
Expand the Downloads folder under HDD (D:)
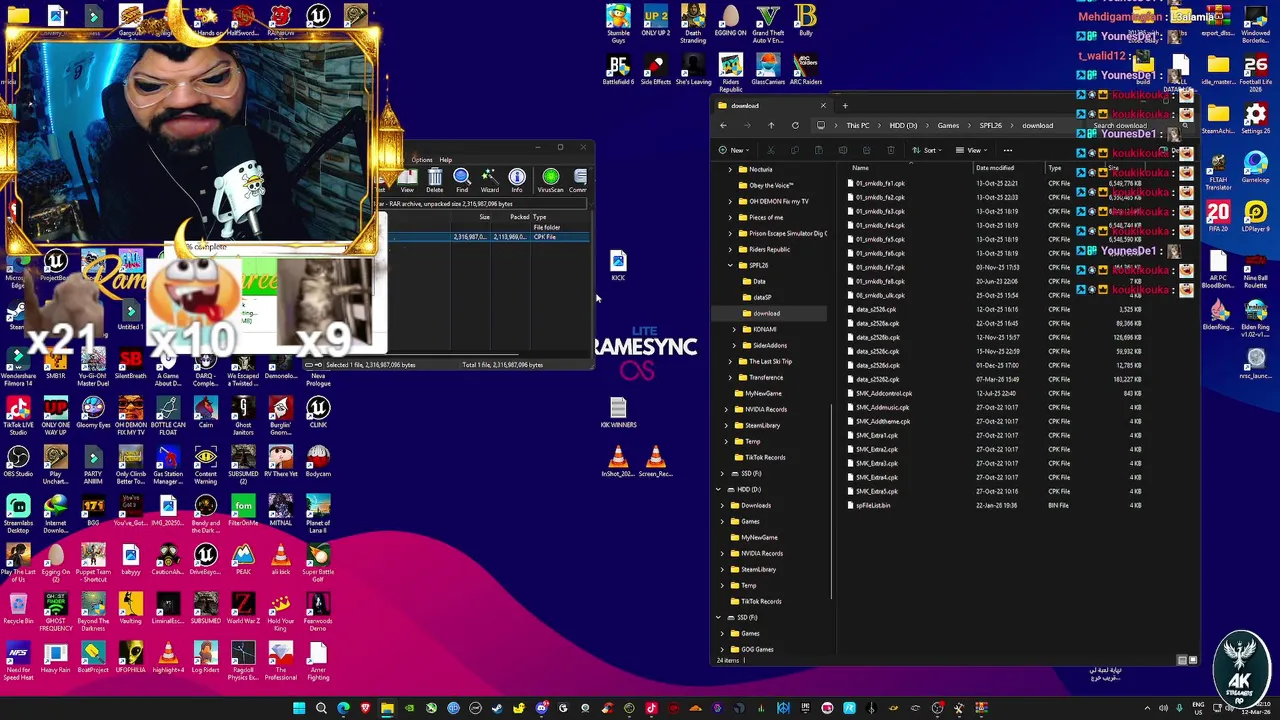[722, 506]
